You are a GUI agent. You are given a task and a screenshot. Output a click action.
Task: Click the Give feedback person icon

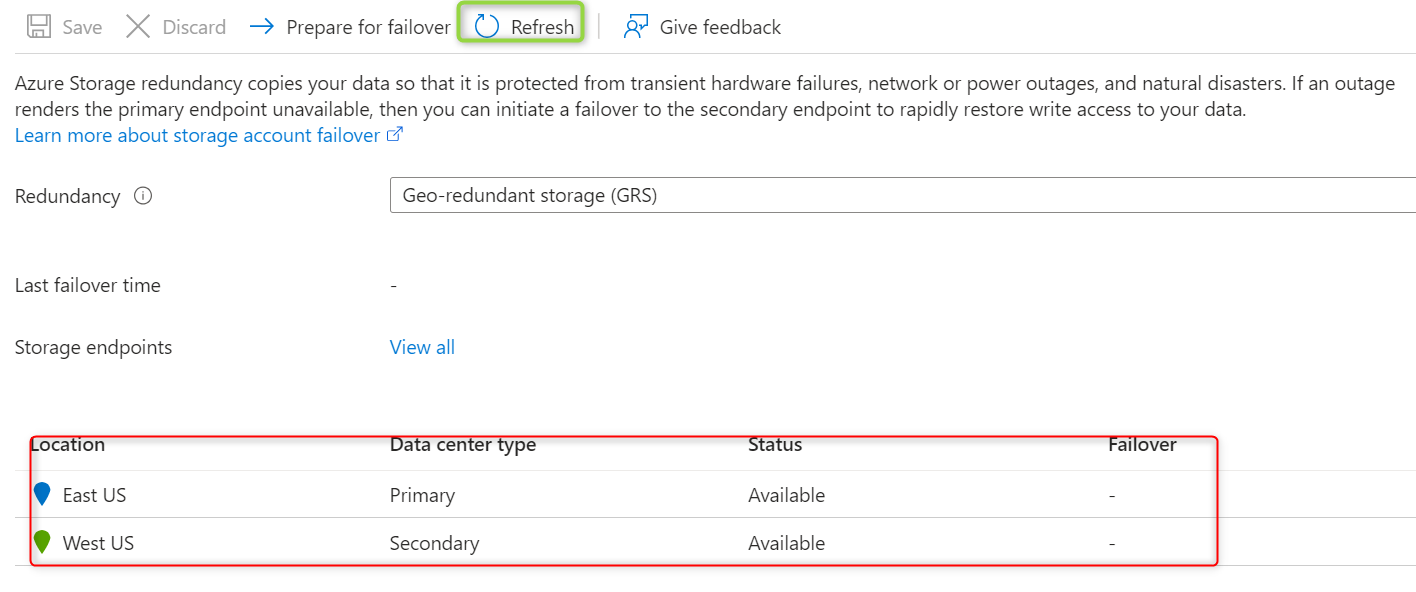(636, 27)
